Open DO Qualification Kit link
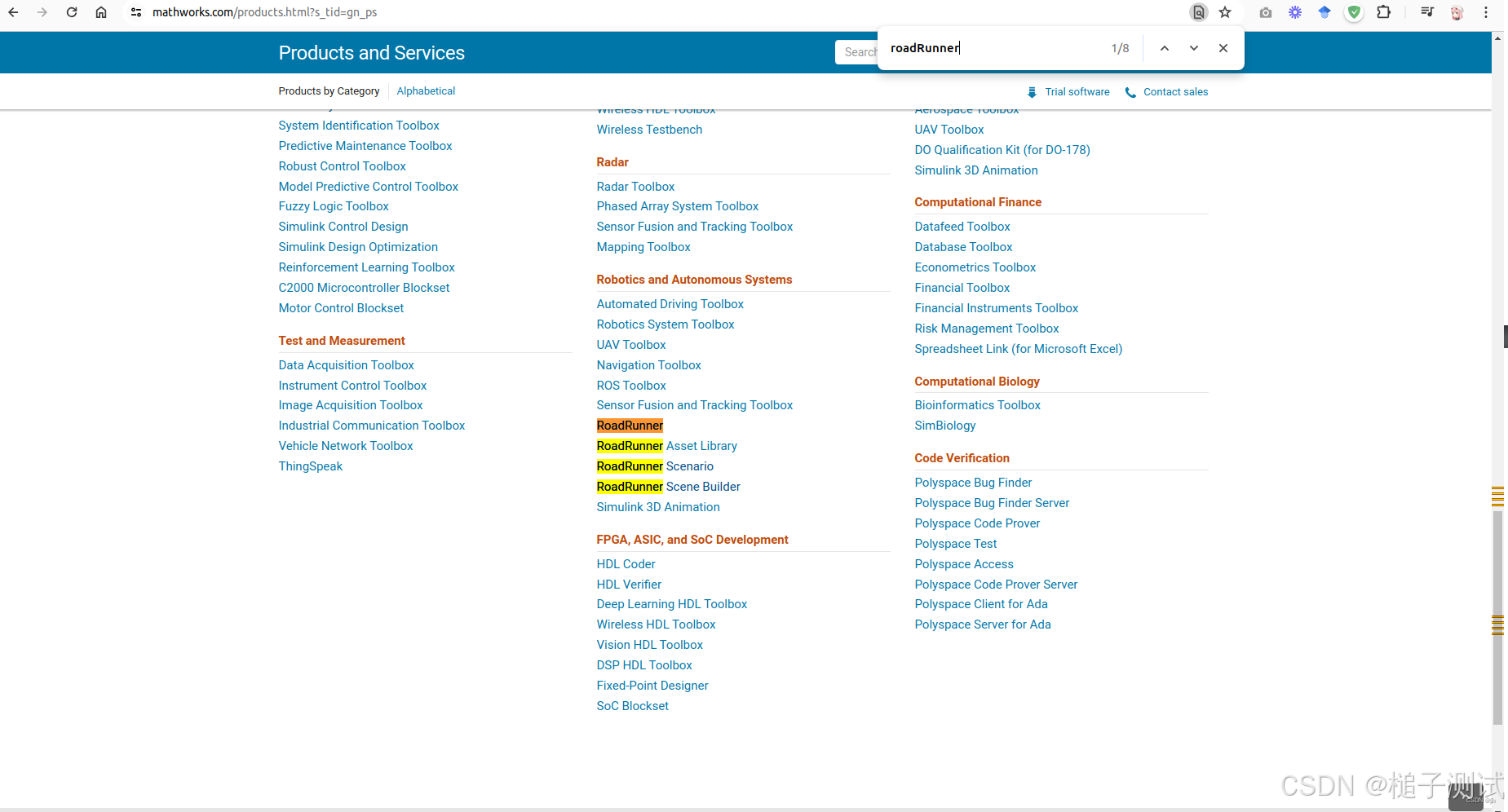Viewport: 1508px width, 812px height. 1002,150
